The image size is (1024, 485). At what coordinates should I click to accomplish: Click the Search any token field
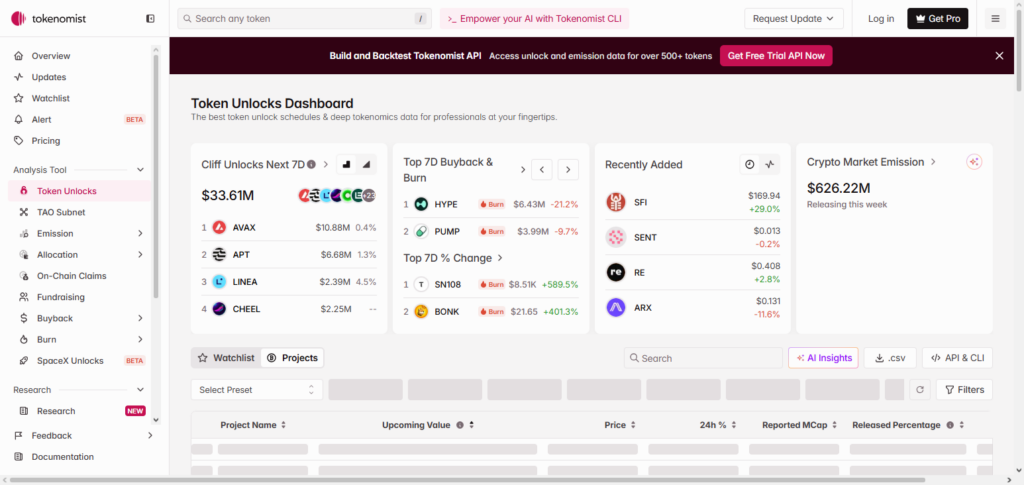pos(304,18)
